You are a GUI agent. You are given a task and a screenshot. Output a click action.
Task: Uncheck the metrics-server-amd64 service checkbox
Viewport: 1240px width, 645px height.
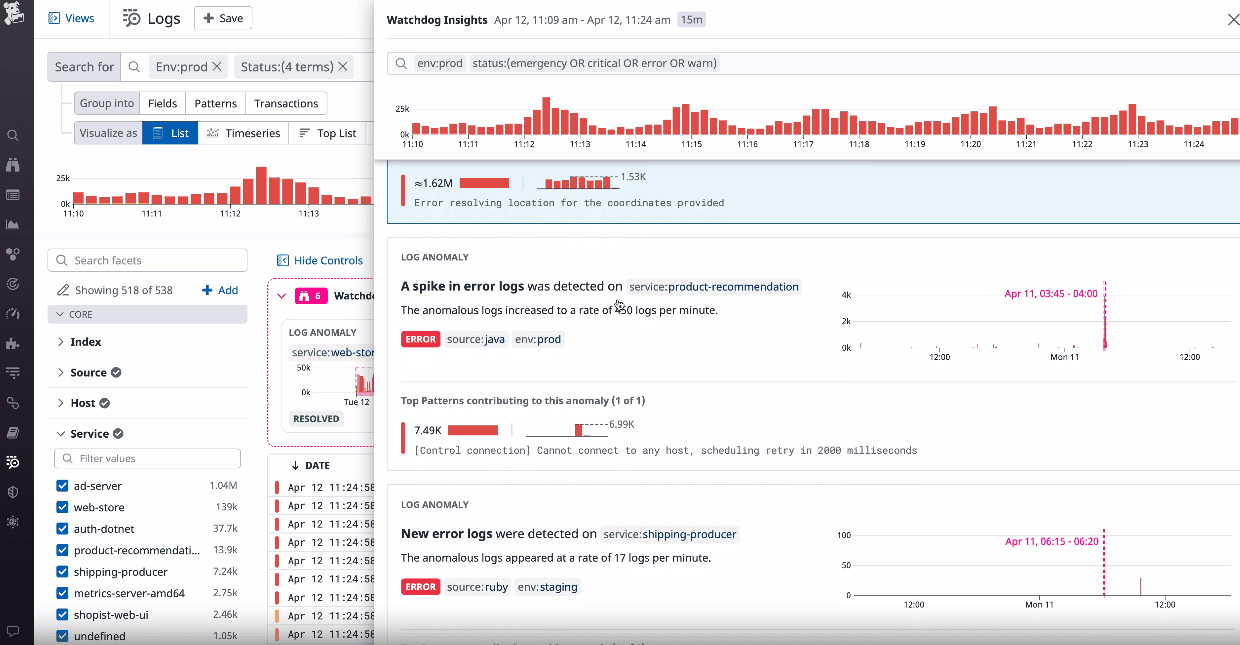point(62,593)
